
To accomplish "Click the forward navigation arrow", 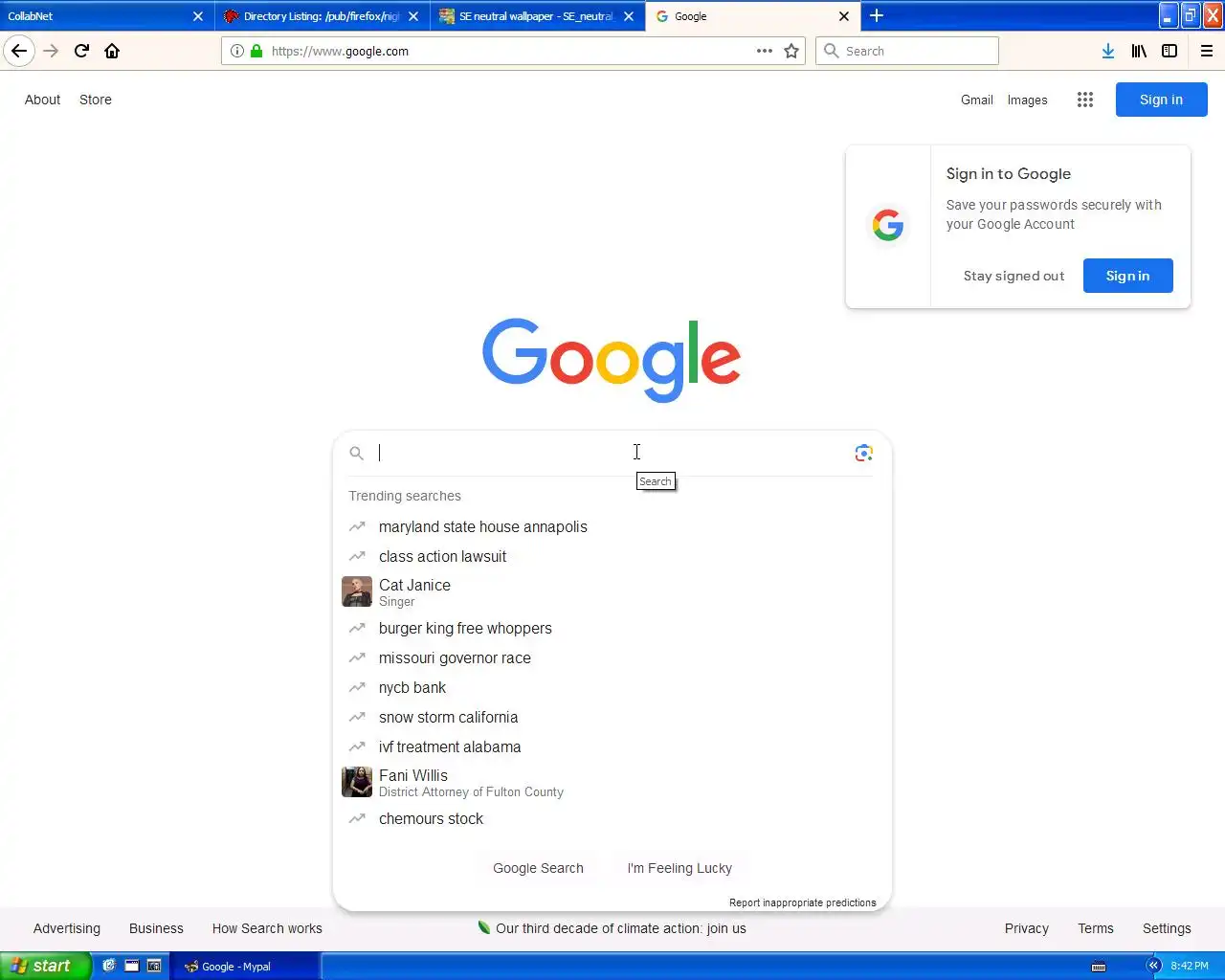I will tap(52, 51).
